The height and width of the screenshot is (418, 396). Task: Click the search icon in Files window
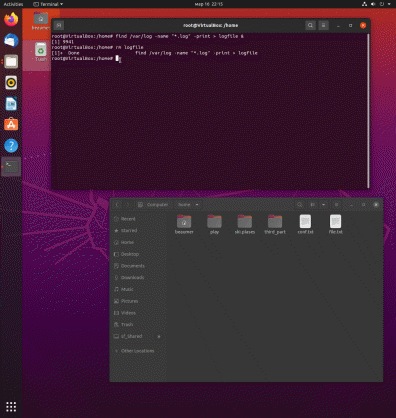coord(300,205)
